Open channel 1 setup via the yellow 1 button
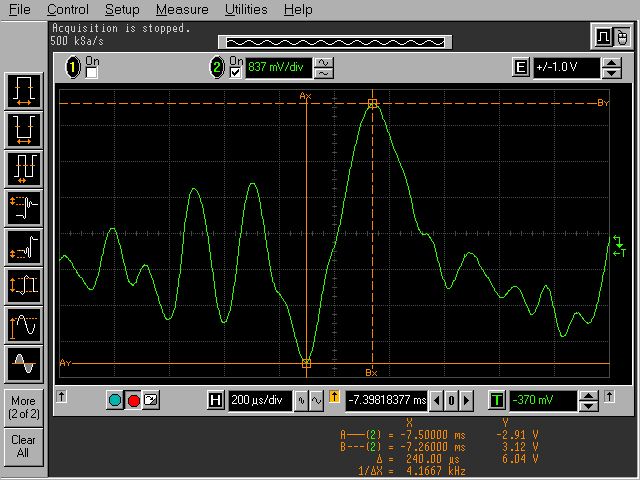640x480 pixels. (x=73, y=67)
